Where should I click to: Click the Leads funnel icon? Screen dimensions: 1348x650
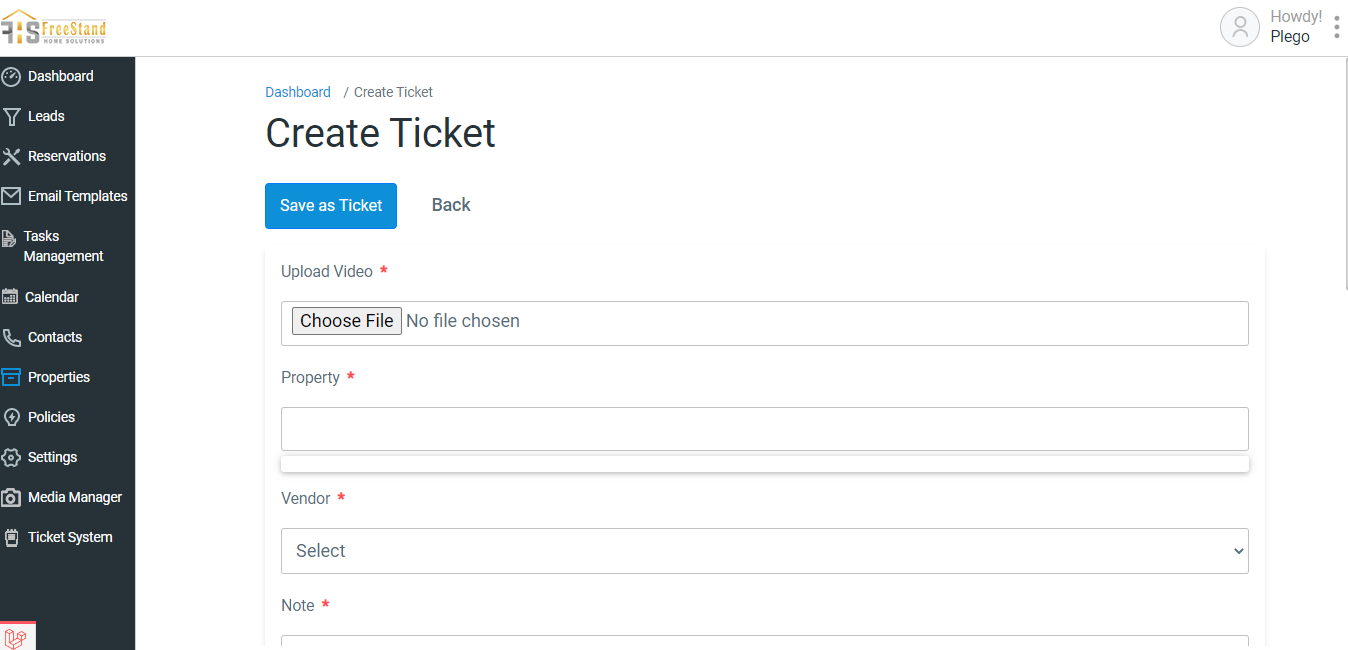coord(11,117)
